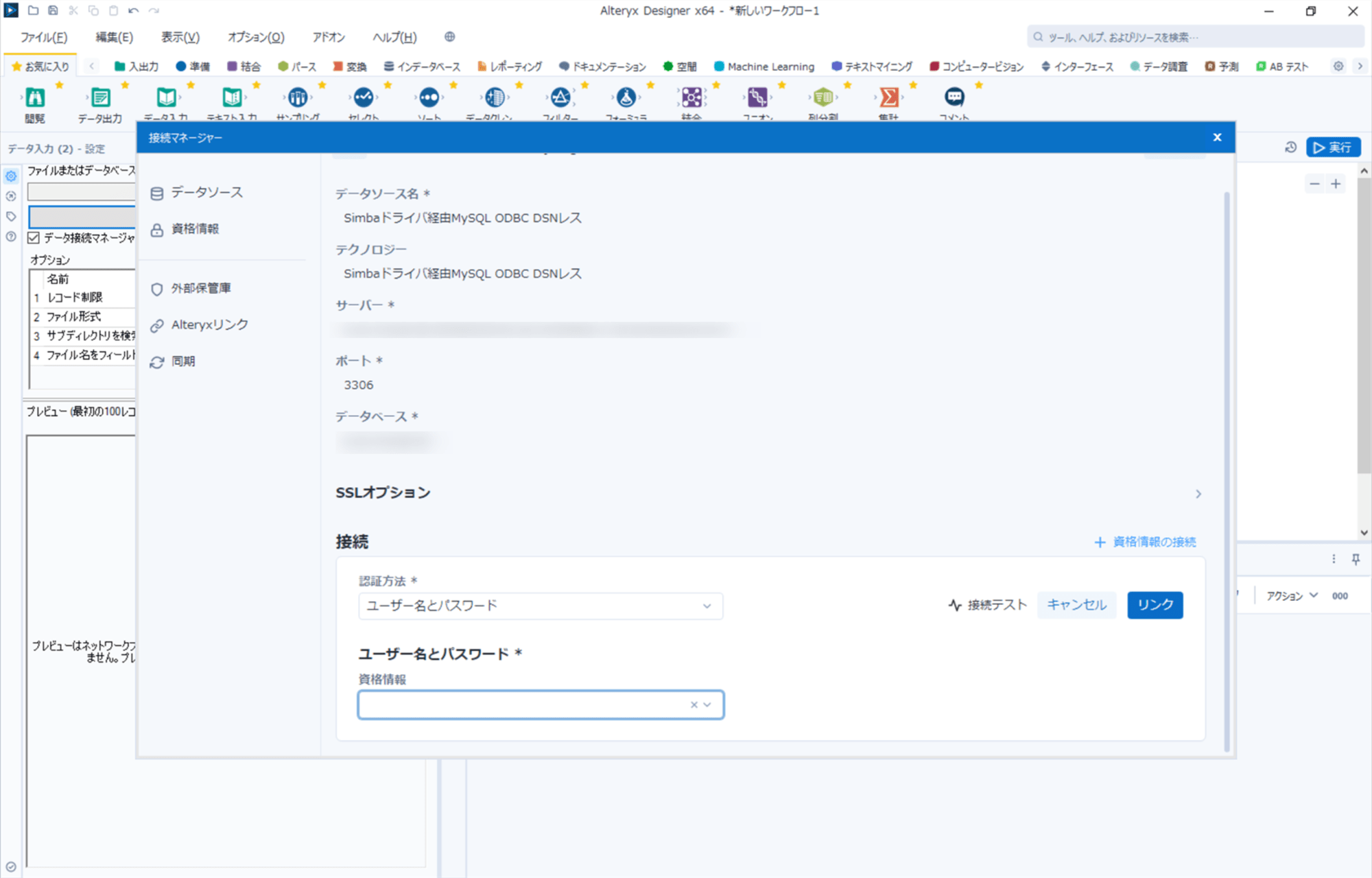Close the 接続マネージャー dialog
1372x878 pixels.
pyautogui.click(x=1218, y=137)
